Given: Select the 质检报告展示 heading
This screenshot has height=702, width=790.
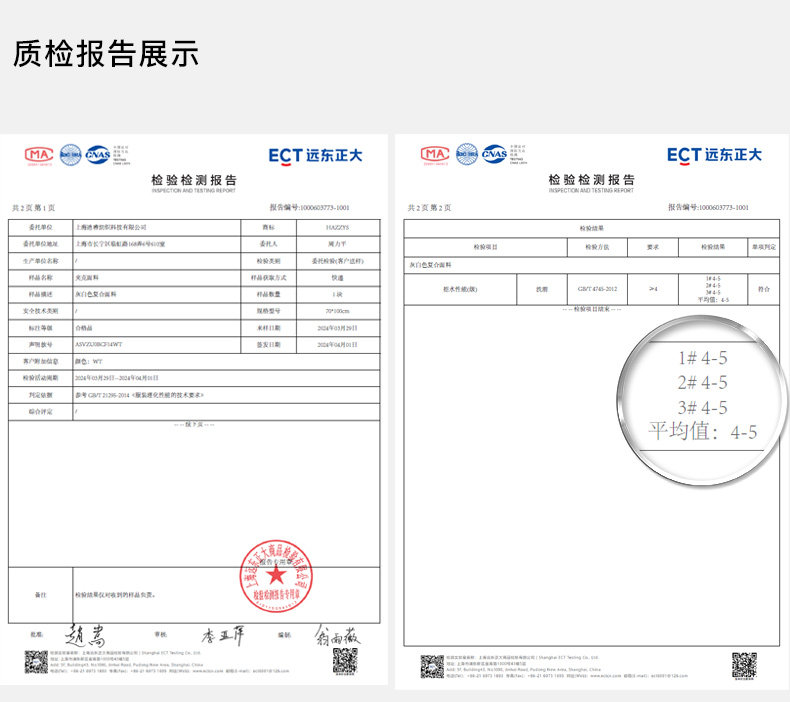Looking at the screenshot, I should click(106, 53).
